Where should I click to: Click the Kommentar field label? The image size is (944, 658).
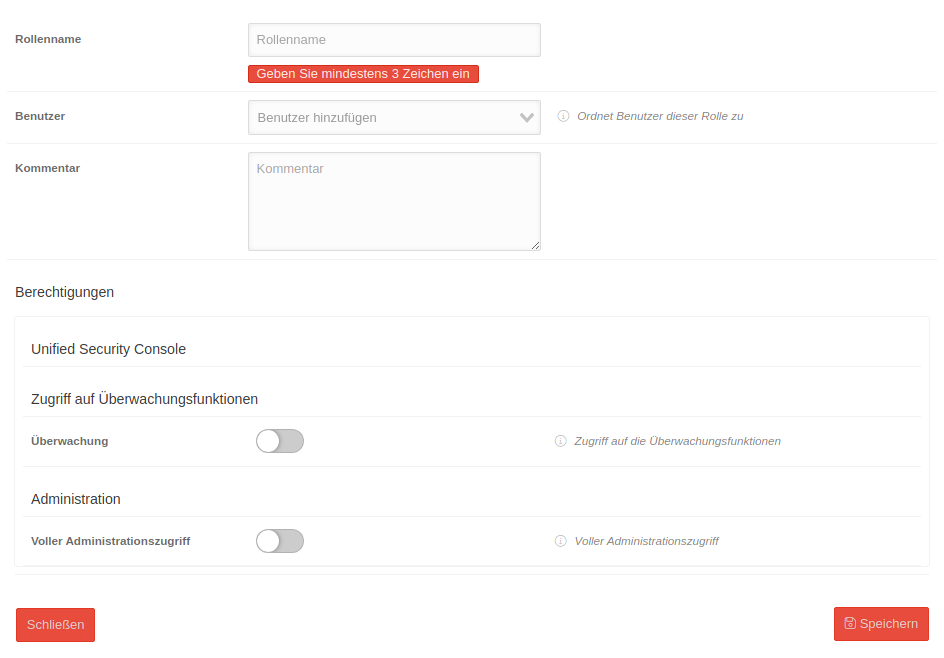pos(47,168)
